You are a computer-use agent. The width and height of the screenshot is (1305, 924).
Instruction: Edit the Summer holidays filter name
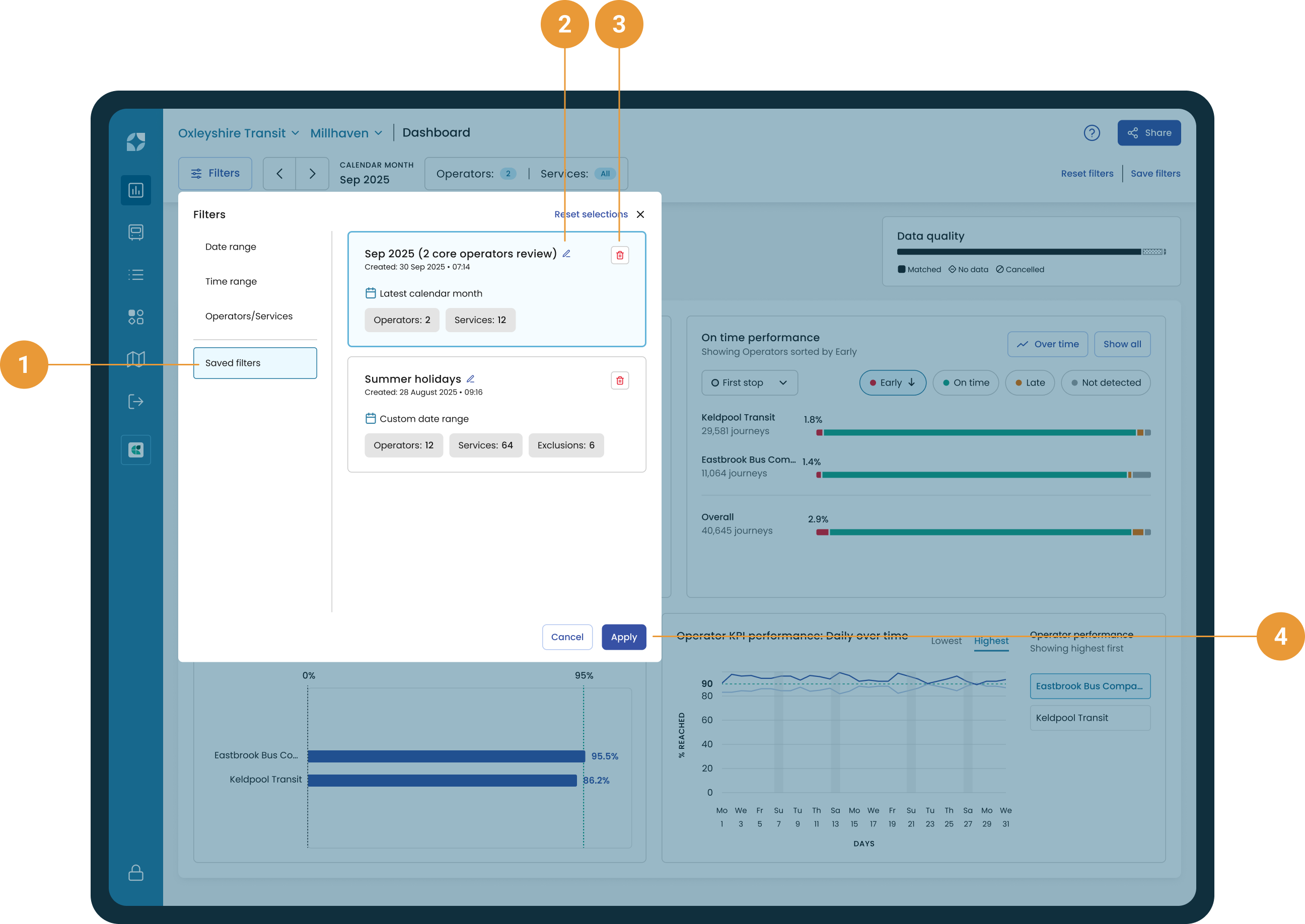pos(471,379)
